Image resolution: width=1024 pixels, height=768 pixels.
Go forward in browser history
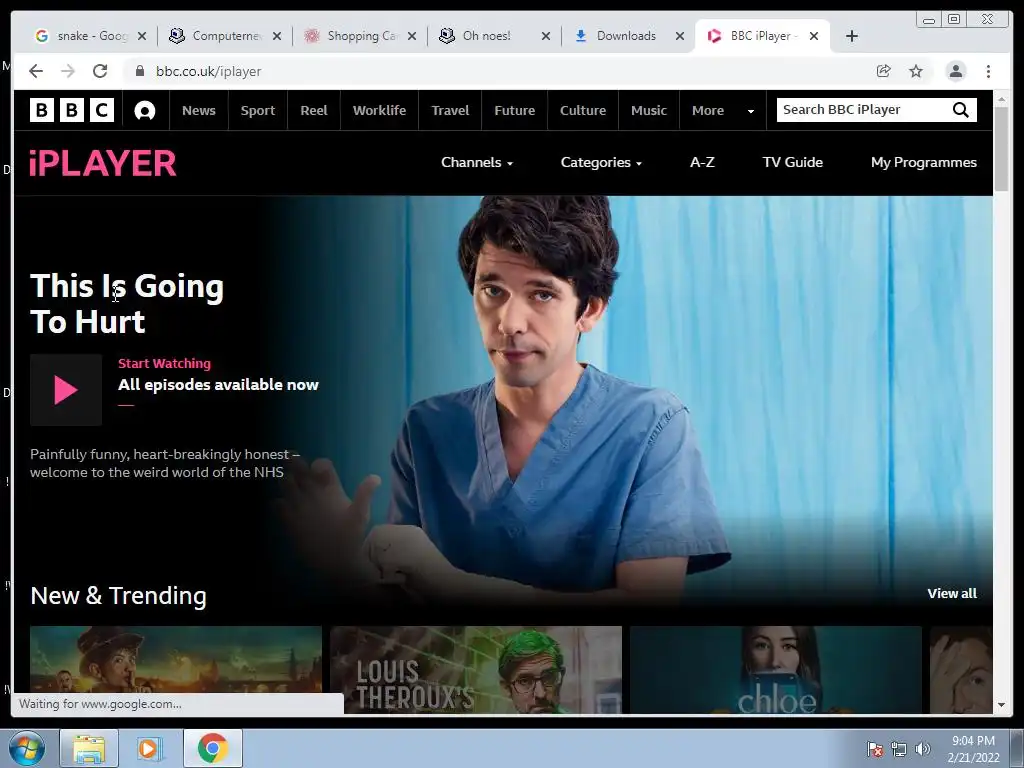pyautogui.click(x=68, y=71)
